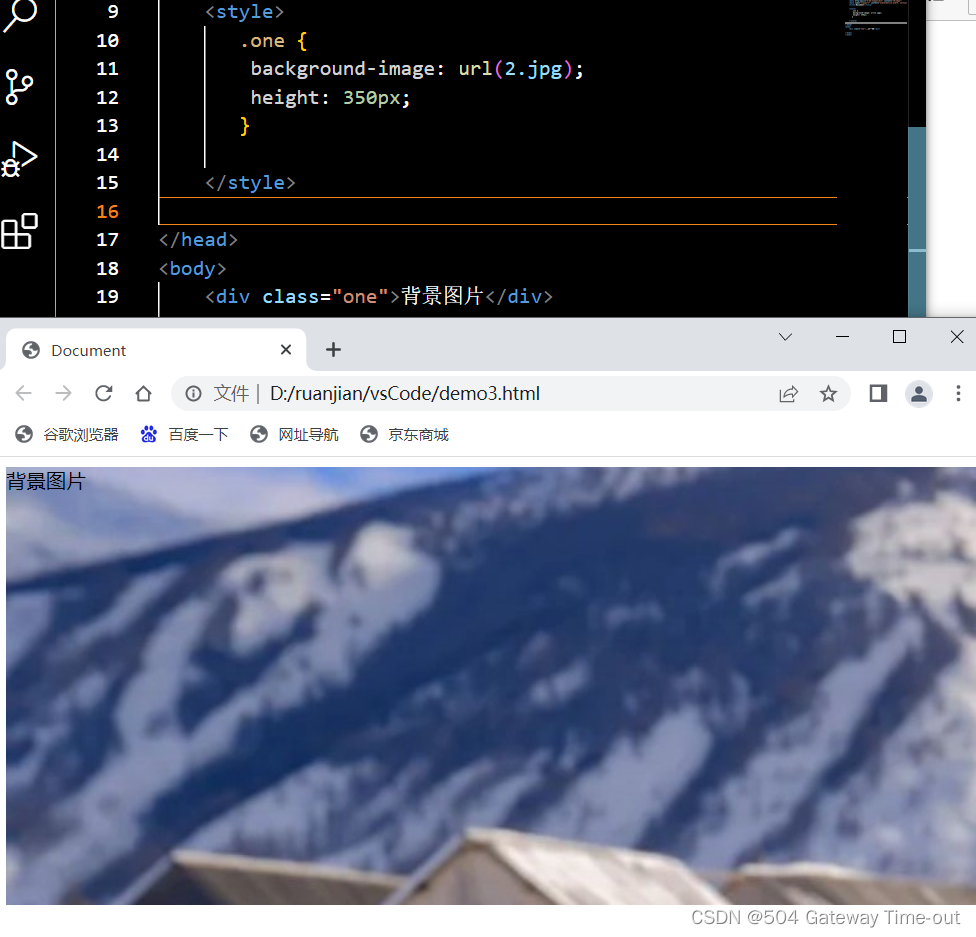Open the Source Control view

[x=19, y=87]
